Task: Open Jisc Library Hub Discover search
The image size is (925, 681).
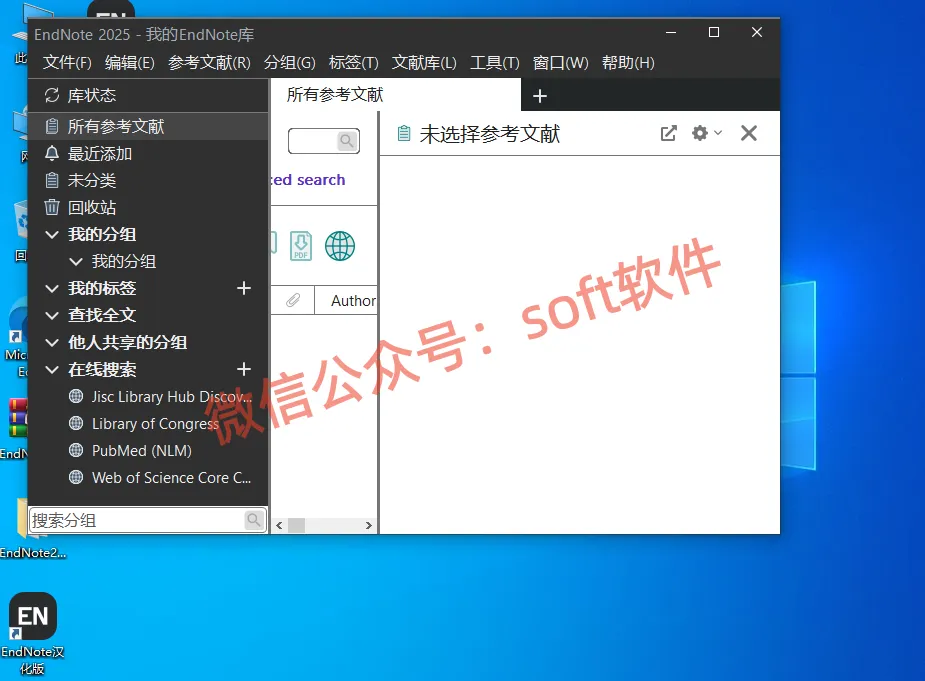Action: click(160, 397)
